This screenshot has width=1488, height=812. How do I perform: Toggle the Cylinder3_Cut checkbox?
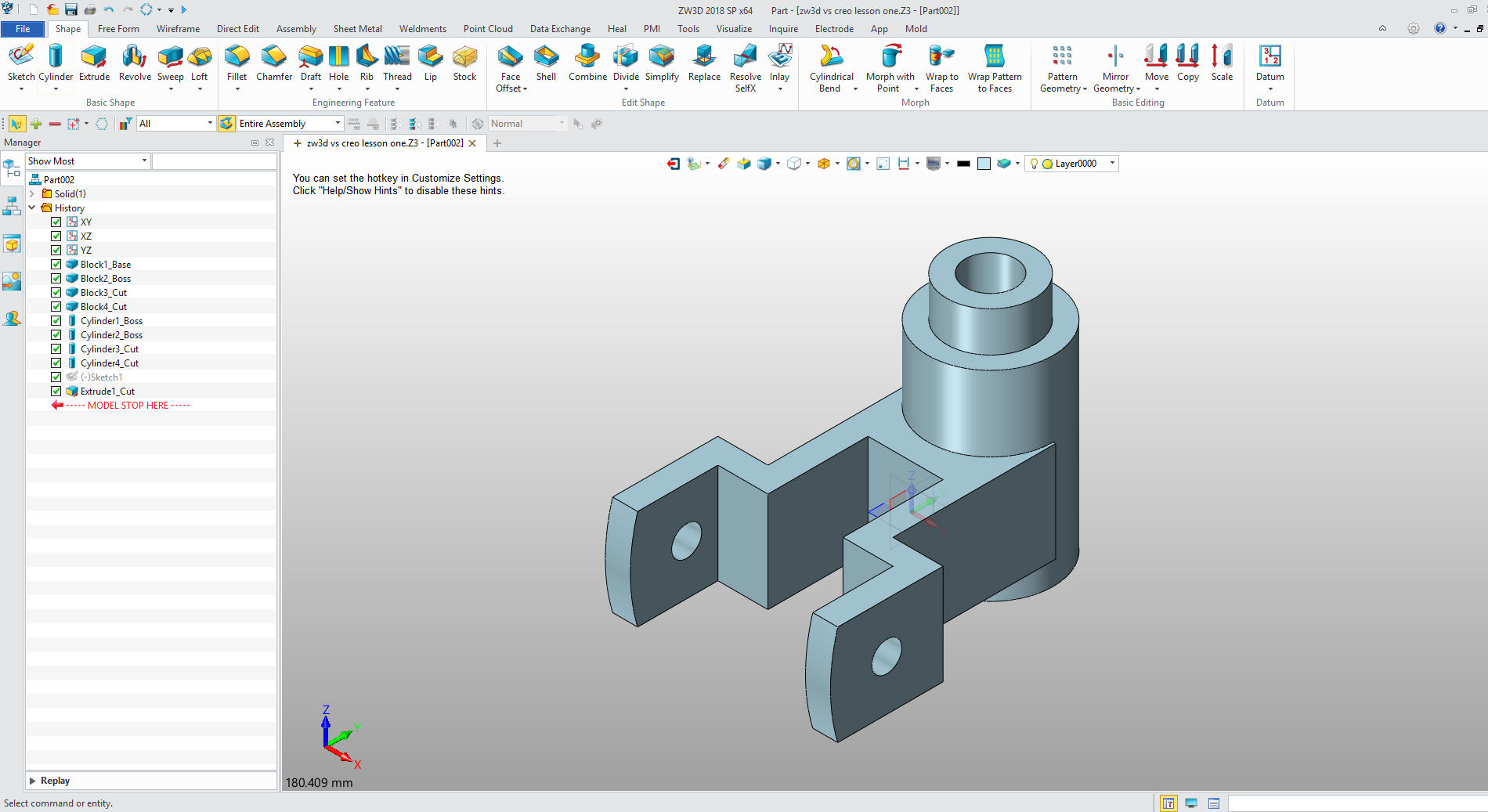56,349
